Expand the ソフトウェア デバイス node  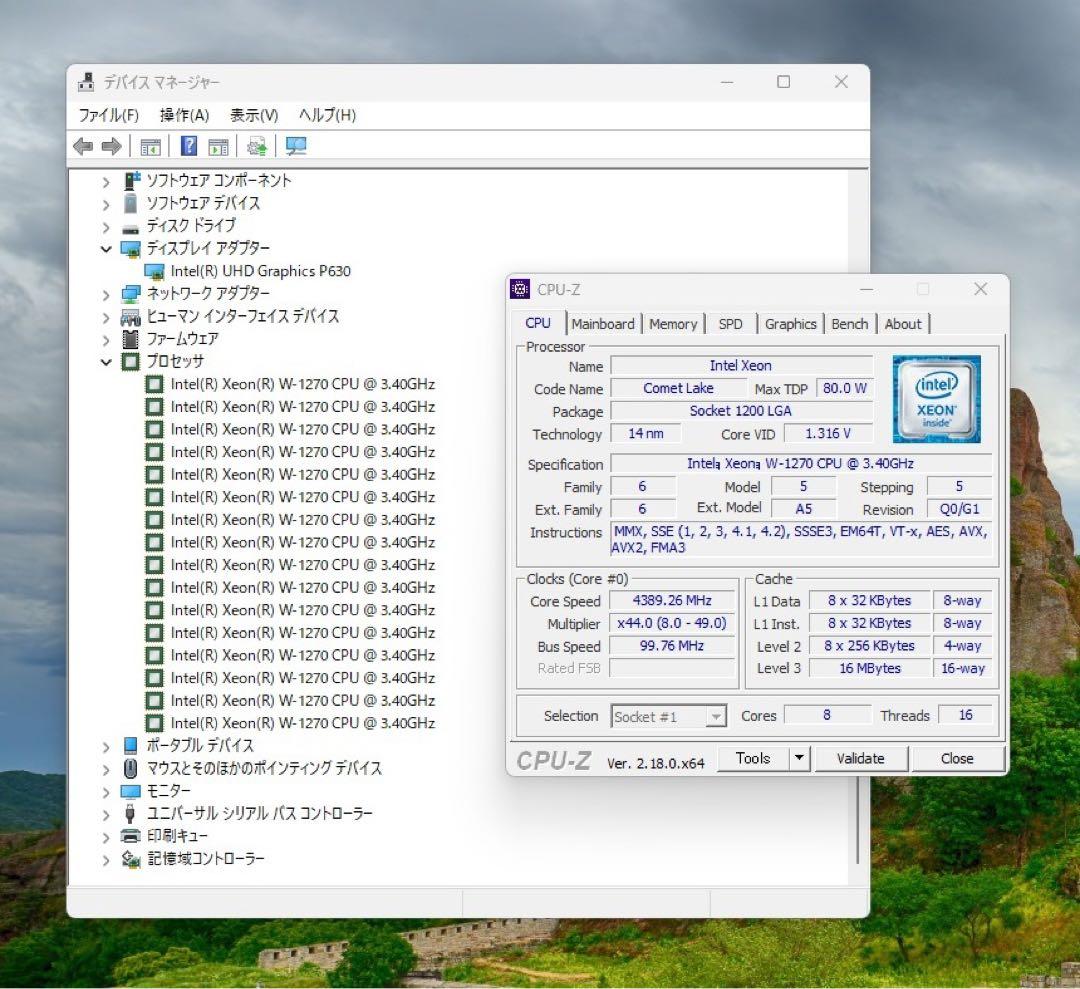[105, 205]
